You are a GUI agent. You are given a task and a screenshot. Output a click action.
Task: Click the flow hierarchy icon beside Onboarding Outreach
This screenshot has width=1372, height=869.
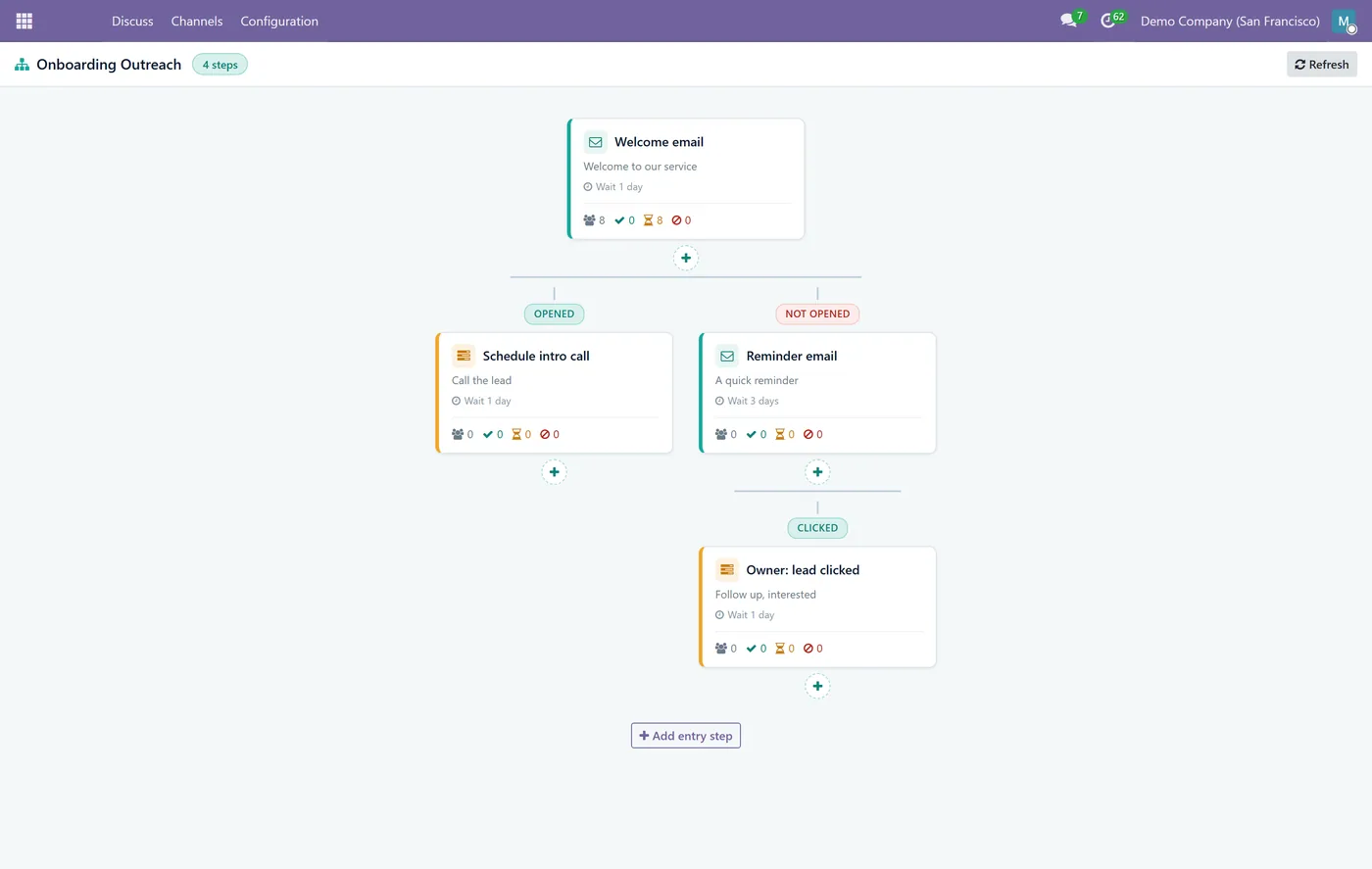point(22,65)
